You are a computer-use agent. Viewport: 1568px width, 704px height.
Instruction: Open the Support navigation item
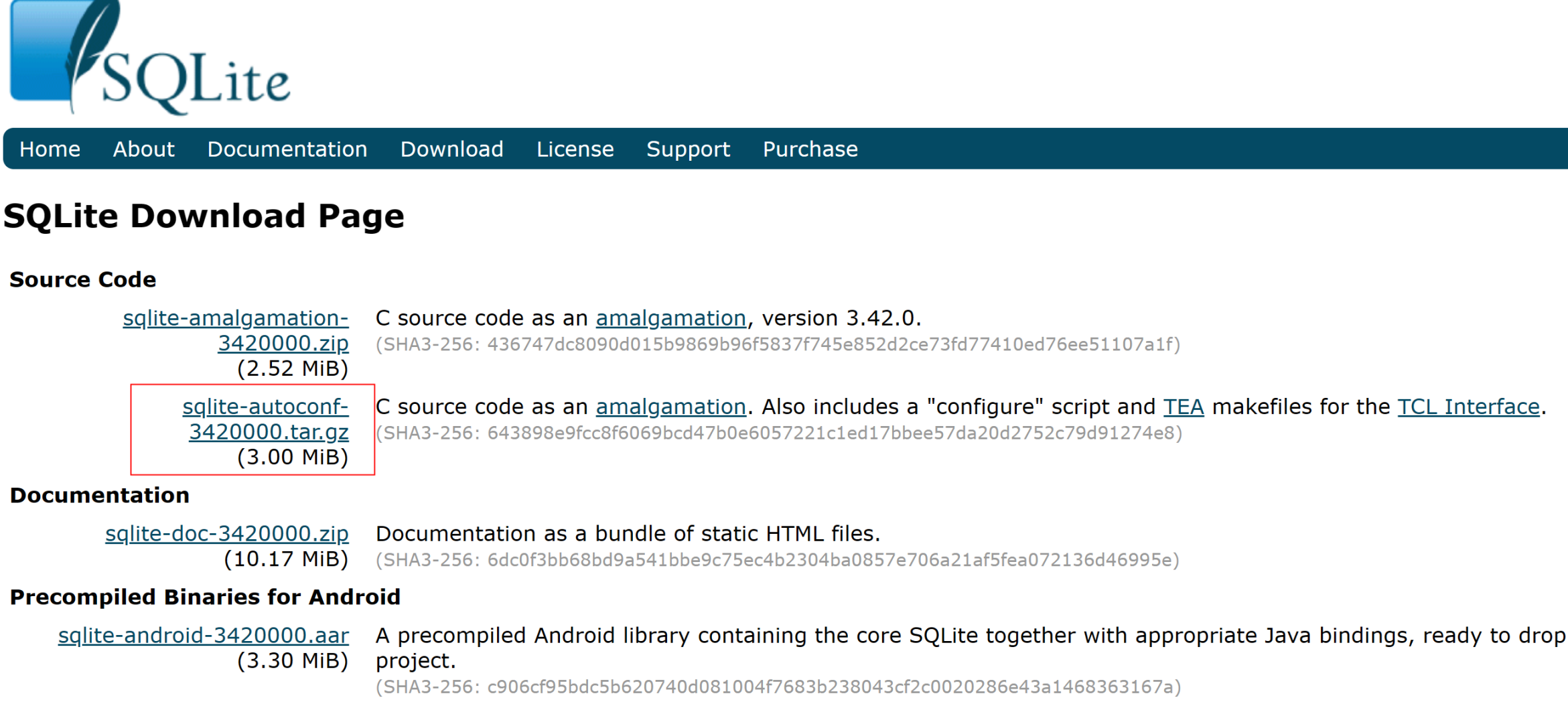(x=688, y=149)
